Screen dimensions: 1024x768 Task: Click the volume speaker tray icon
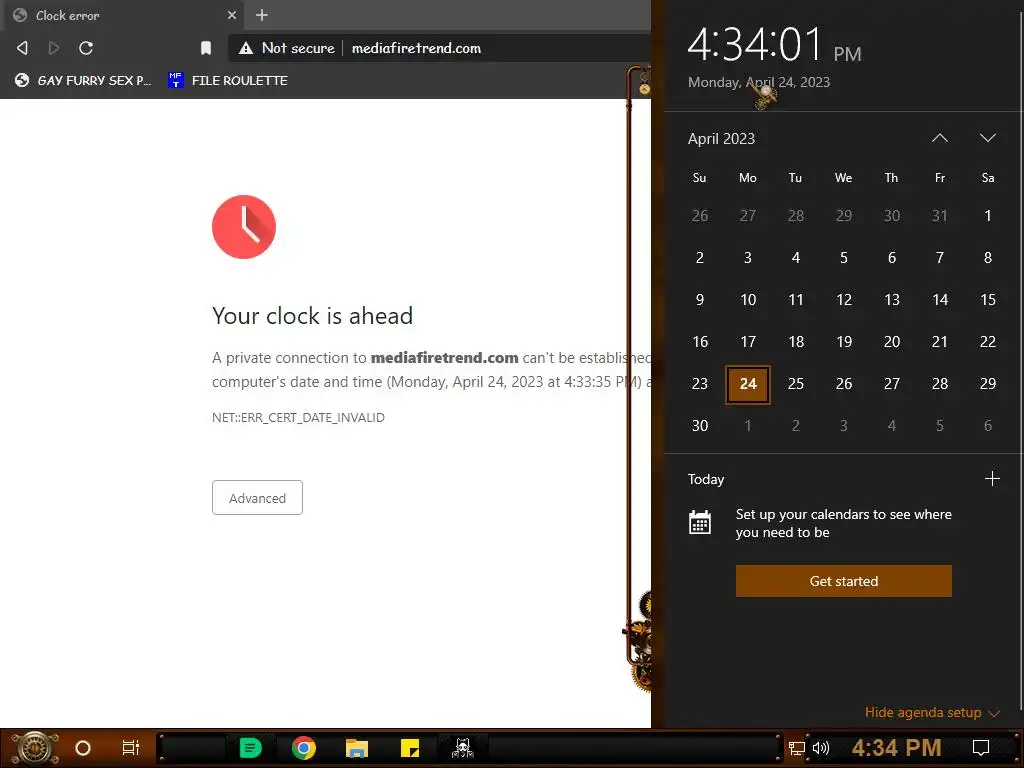[x=820, y=748]
